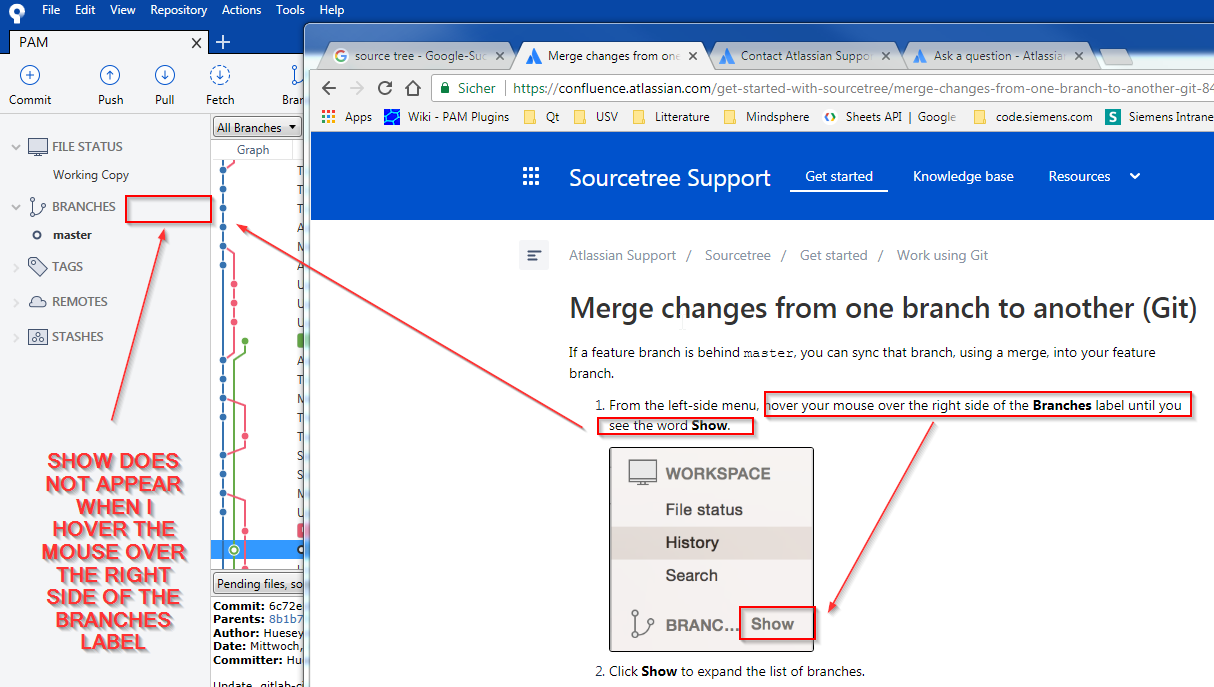Image resolution: width=1214 pixels, height=687 pixels.
Task: Open the Repository menu
Action: (x=179, y=10)
